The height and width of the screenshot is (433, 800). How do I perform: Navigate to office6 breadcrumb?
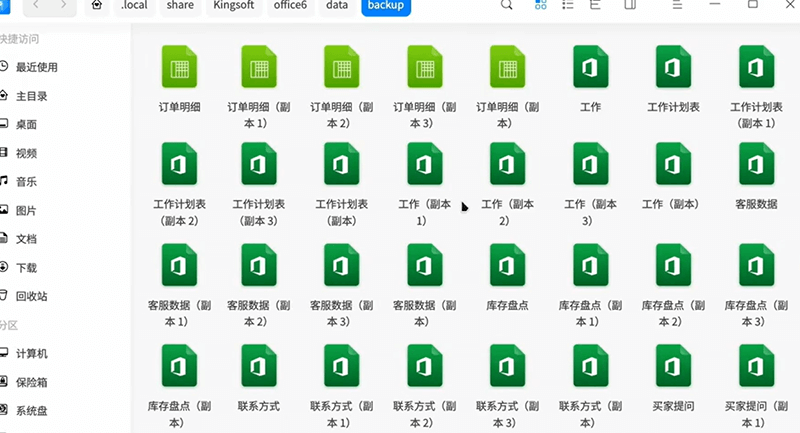pos(290,6)
